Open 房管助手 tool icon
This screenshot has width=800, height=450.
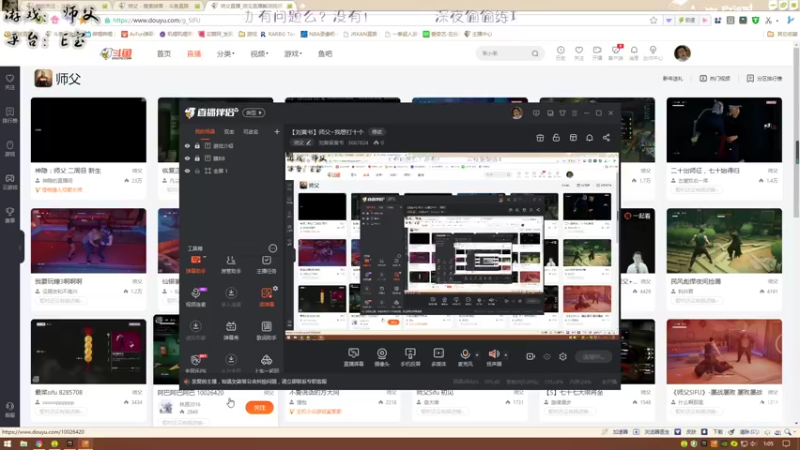click(x=231, y=264)
